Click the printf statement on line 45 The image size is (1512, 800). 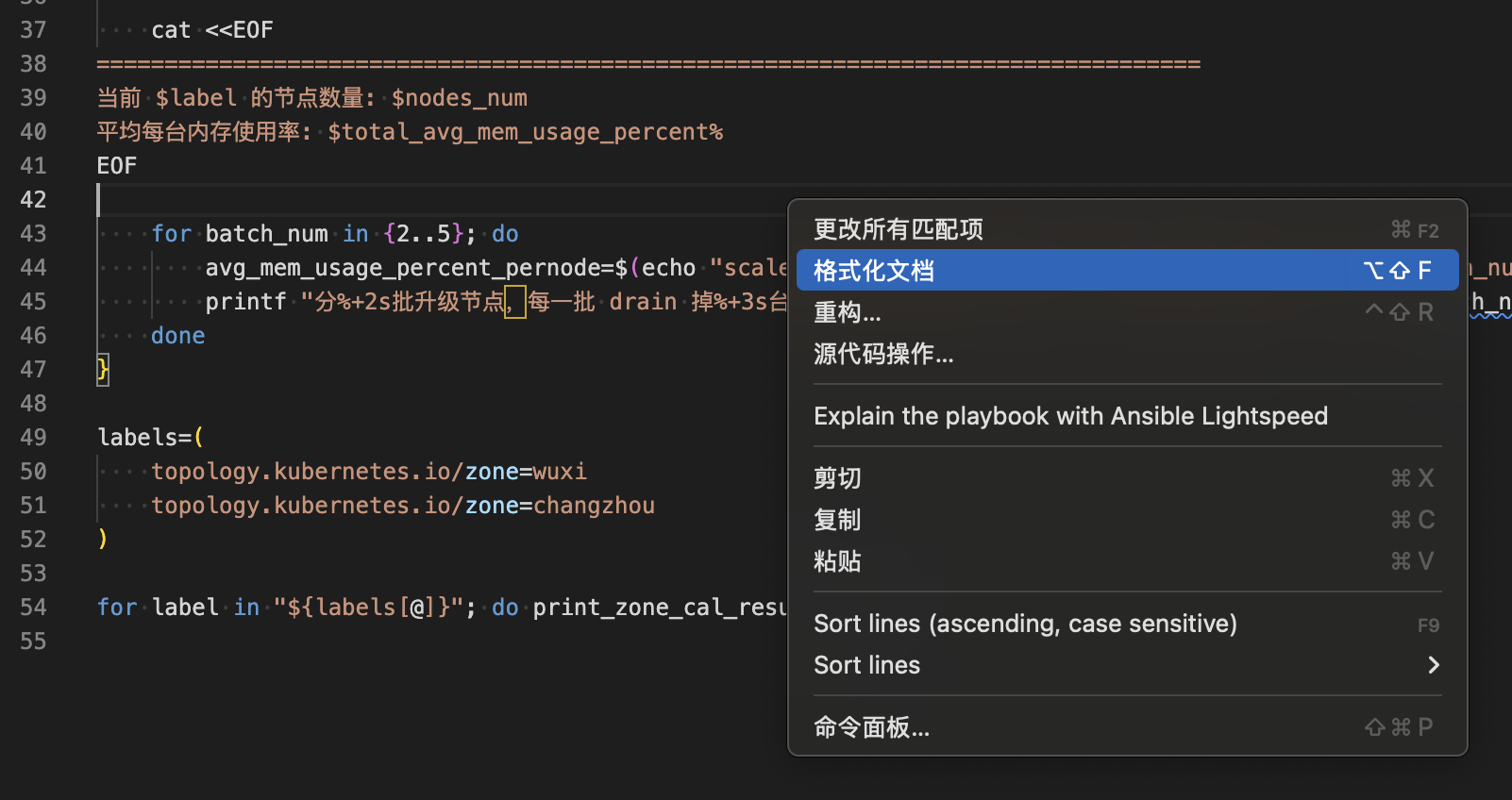[496, 302]
